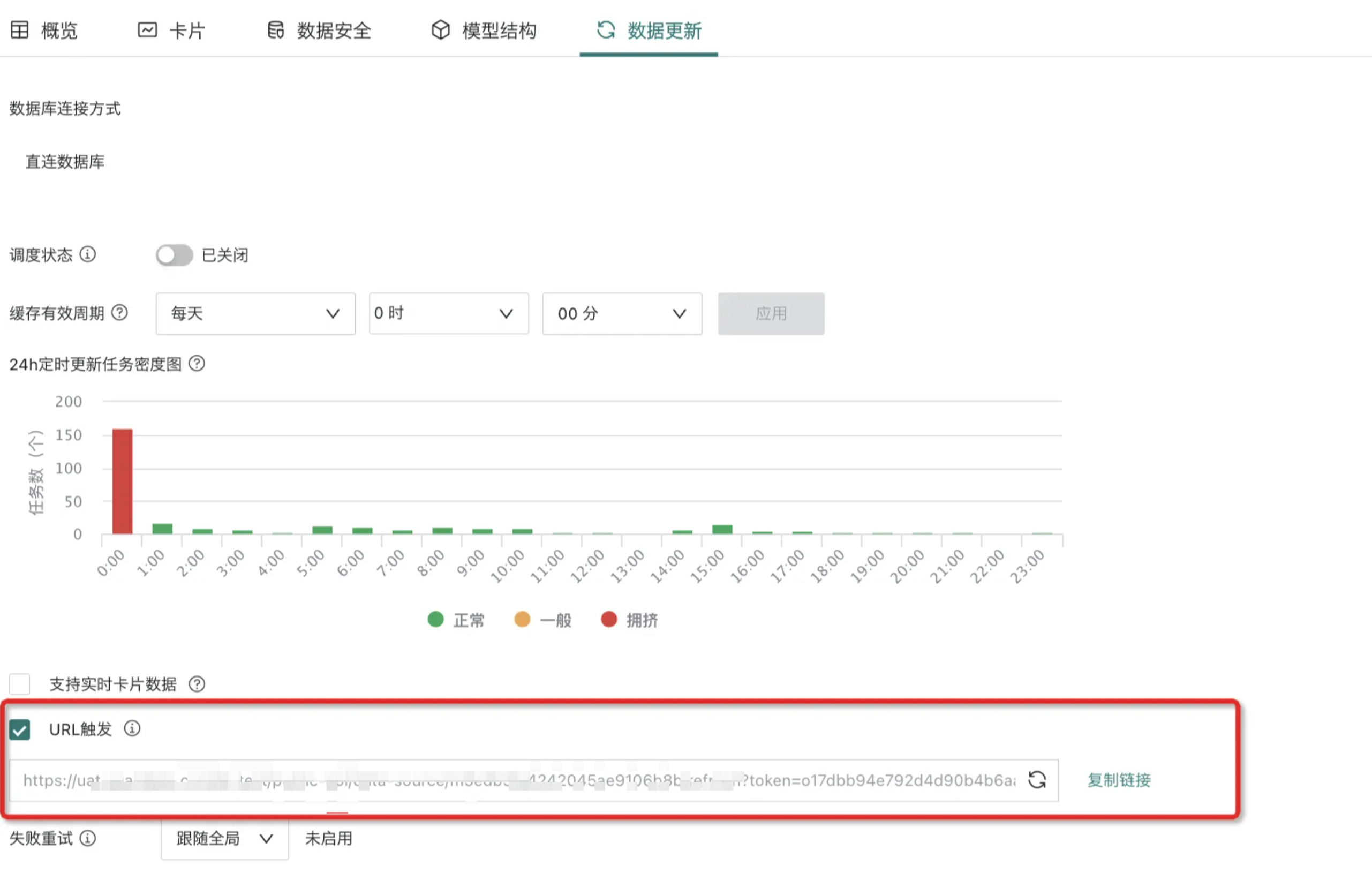The width and height of the screenshot is (1372, 873).
Task: Toggle the 调度状态 schedule switch
Action: [175, 255]
